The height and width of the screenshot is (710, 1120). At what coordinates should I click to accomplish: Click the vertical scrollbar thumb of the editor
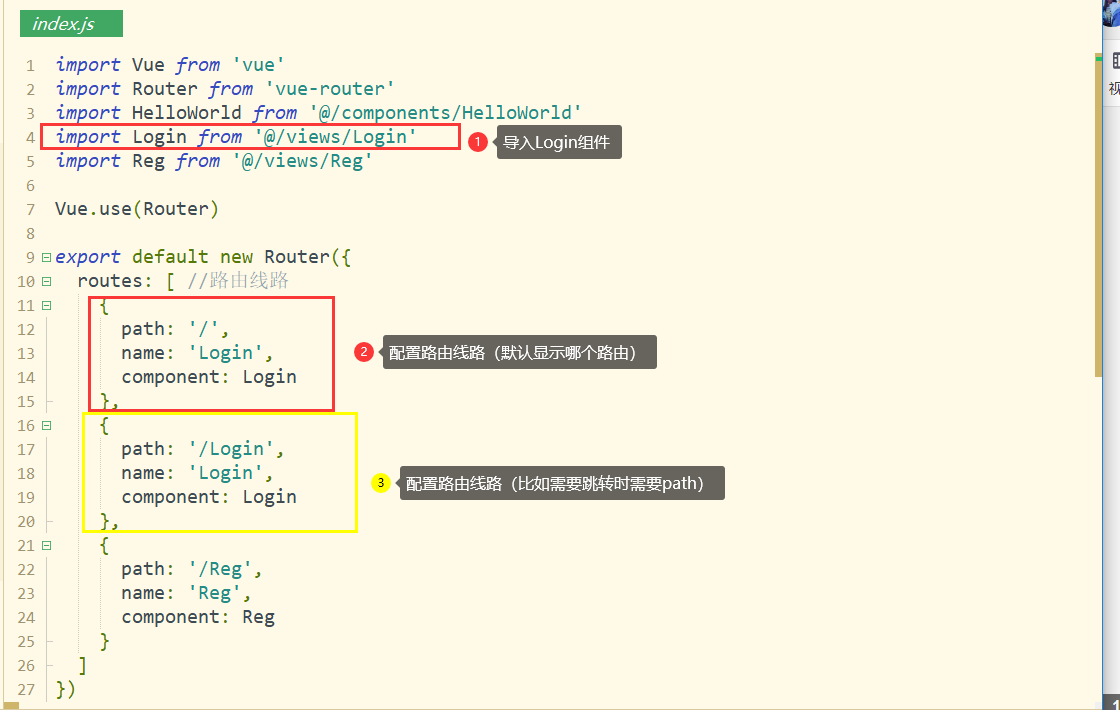[x=1099, y=214]
